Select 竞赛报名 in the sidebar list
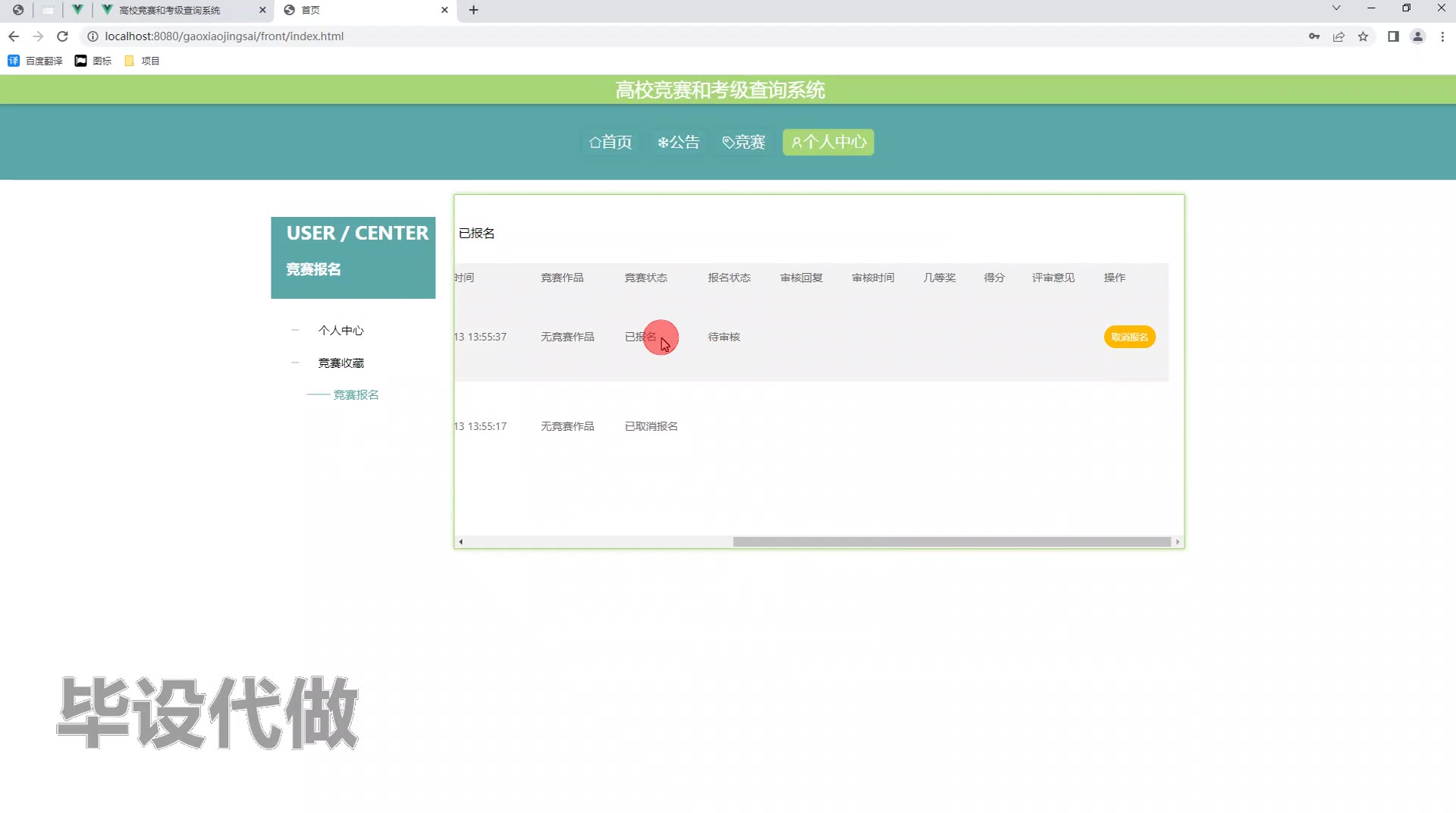1456x813 pixels. tap(356, 395)
